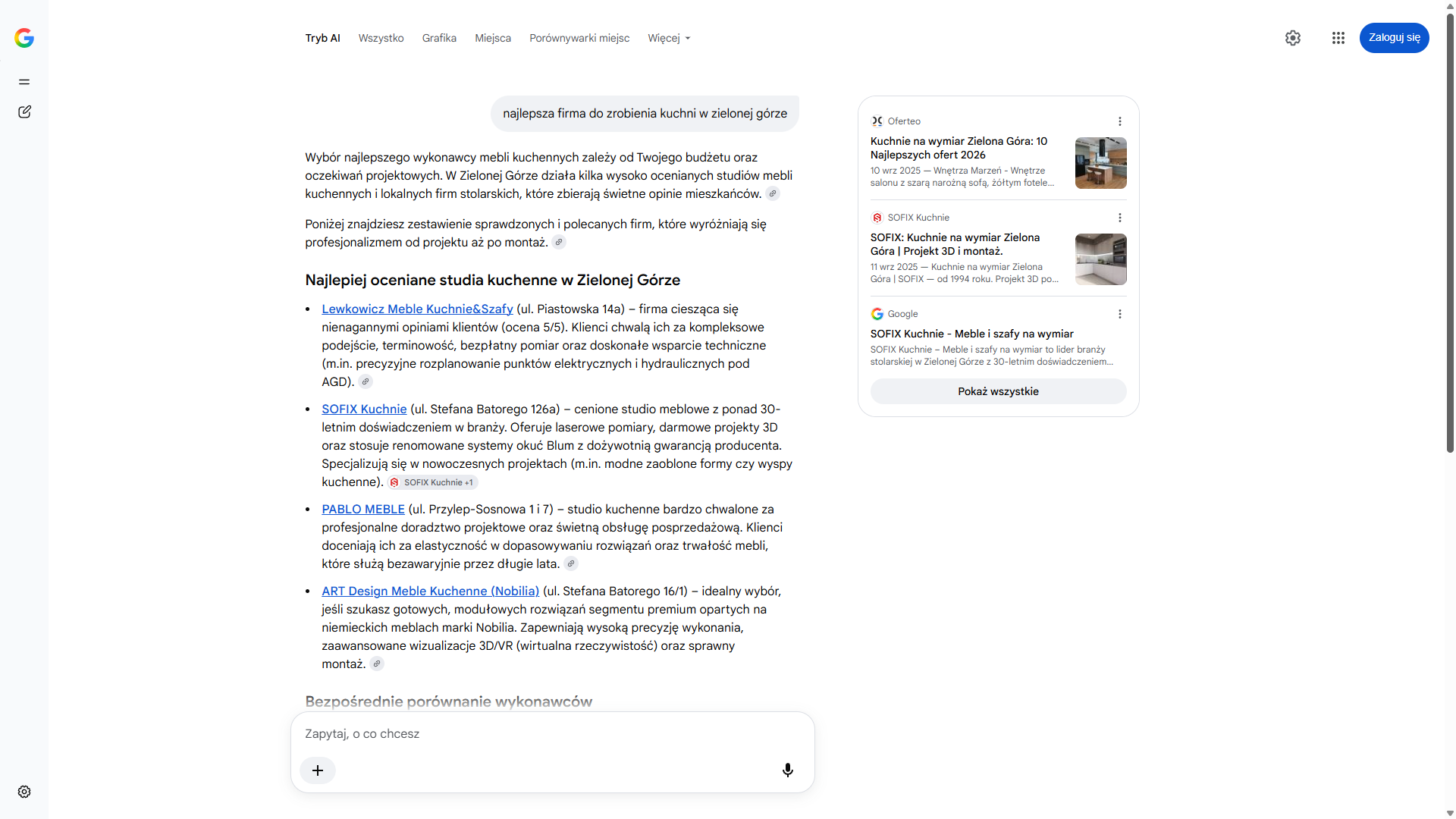Viewport: 1456px width, 819px height.
Task: Click the 'SOFIX Kuchnie +1' source chip
Action: click(432, 482)
